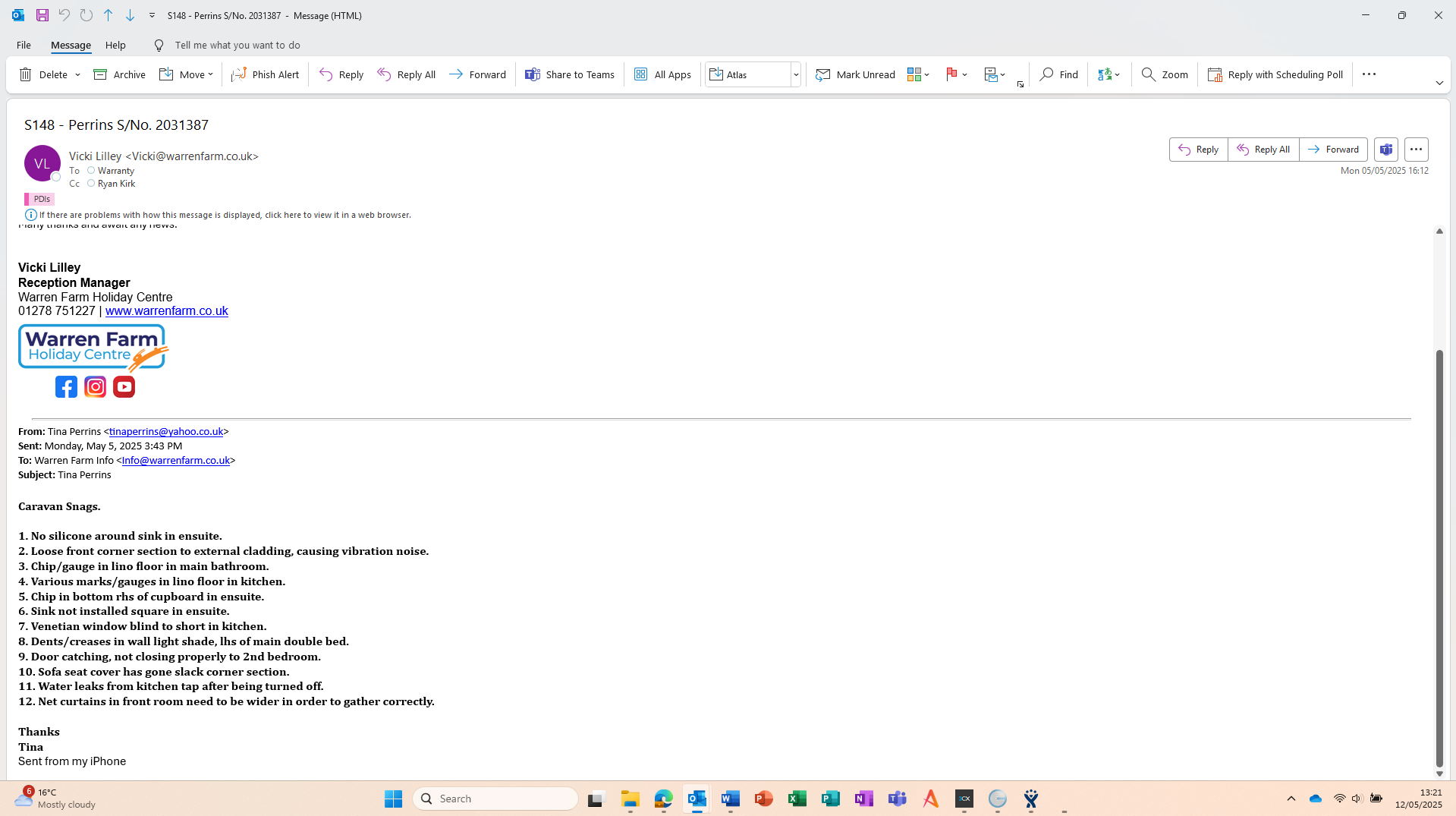Image resolution: width=1456 pixels, height=816 pixels.
Task: Report email with Phish Alert
Action: pos(266,74)
